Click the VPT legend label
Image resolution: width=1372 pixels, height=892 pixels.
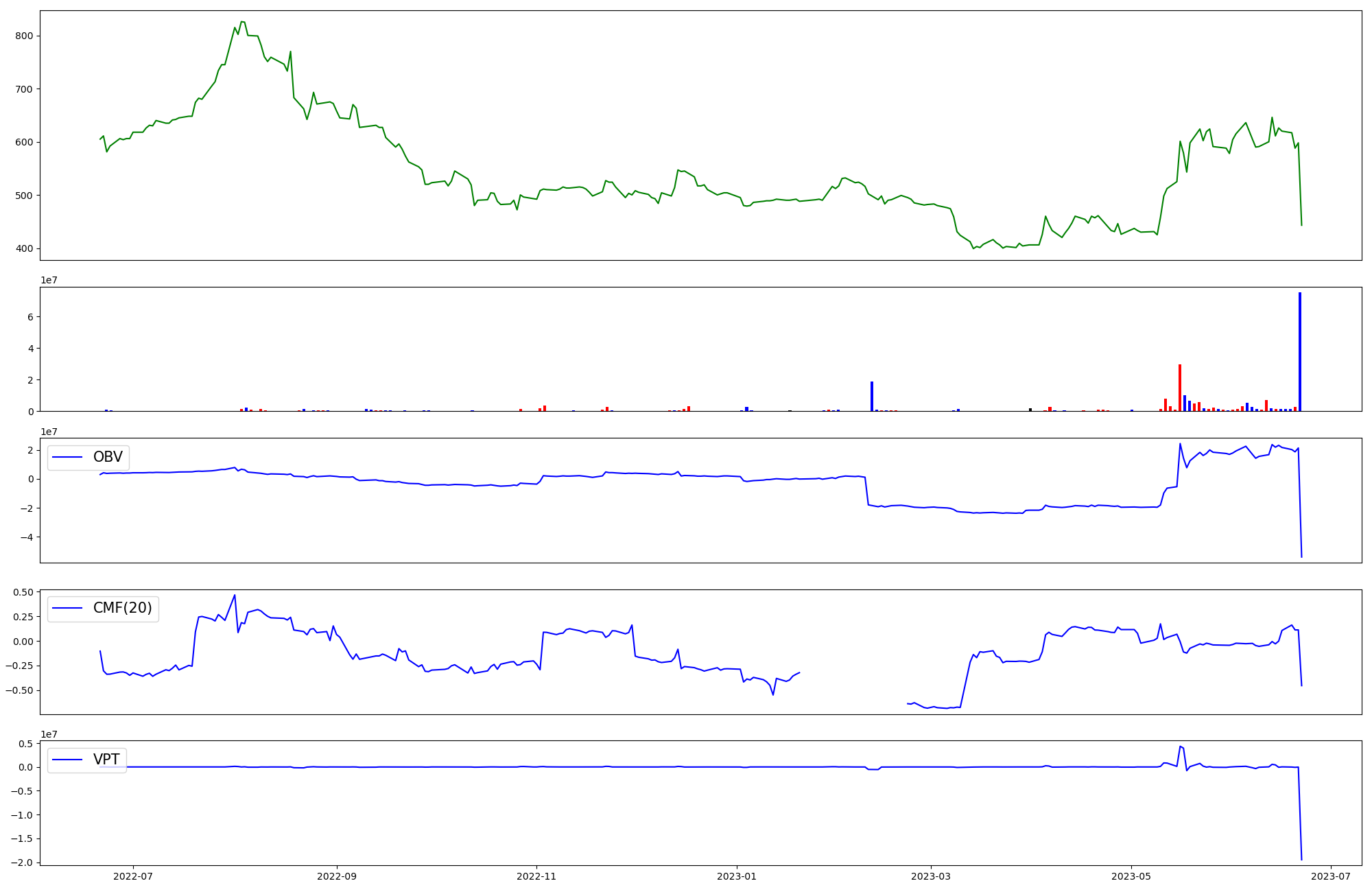pyautogui.click(x=106, y=759)
